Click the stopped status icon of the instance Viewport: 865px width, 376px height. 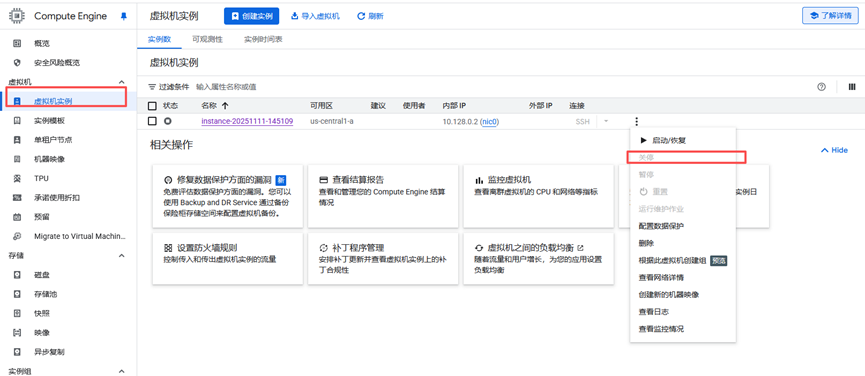[168, 121]
